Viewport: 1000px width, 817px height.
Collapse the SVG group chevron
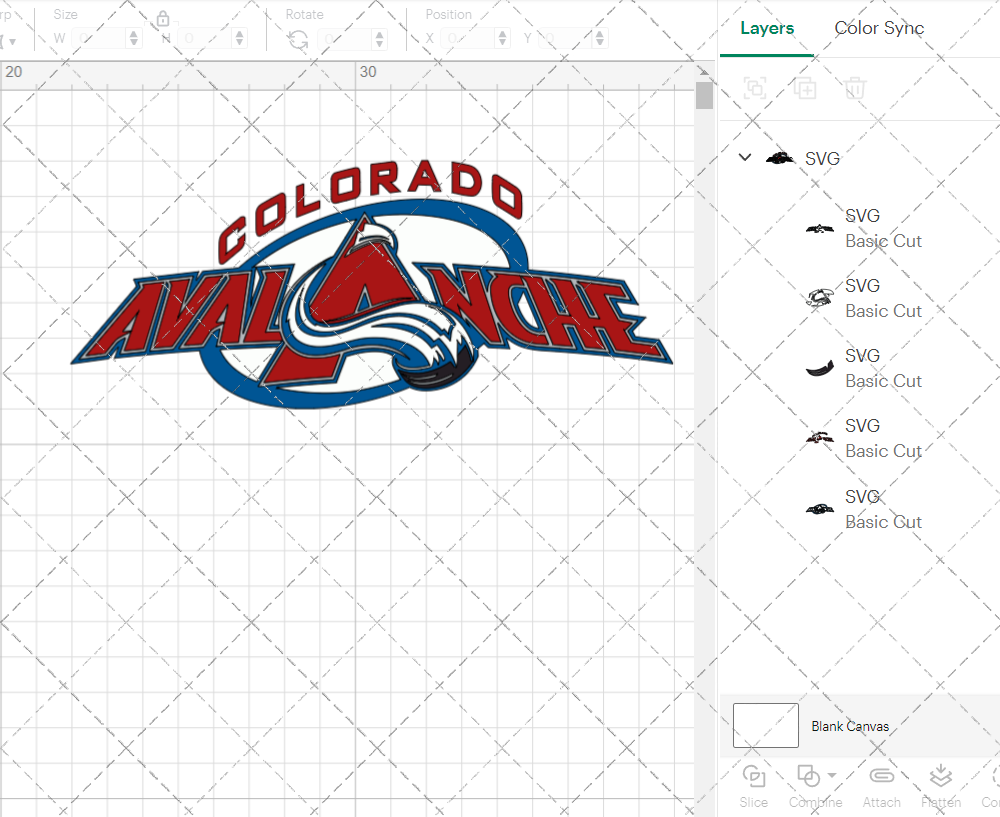coord(745,157)
